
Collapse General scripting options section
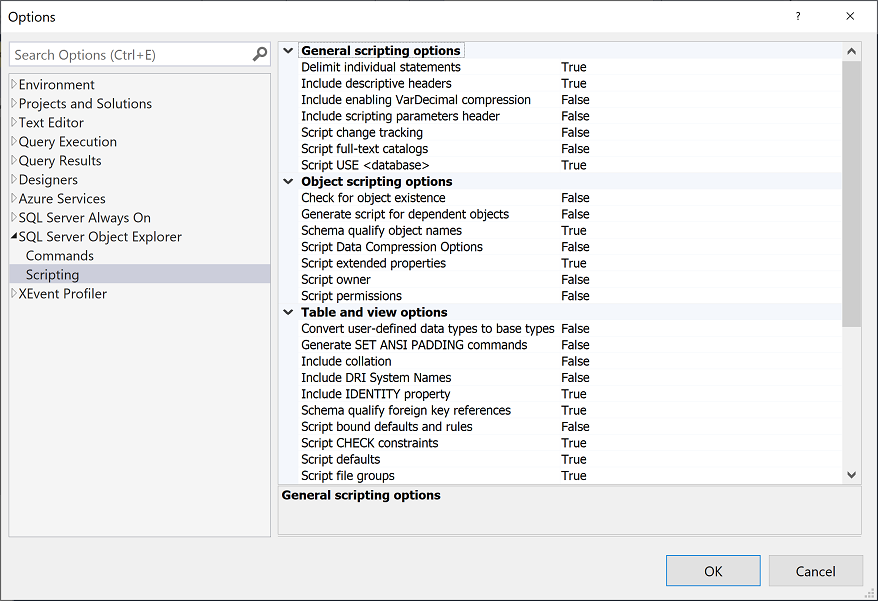pos(288,50)
